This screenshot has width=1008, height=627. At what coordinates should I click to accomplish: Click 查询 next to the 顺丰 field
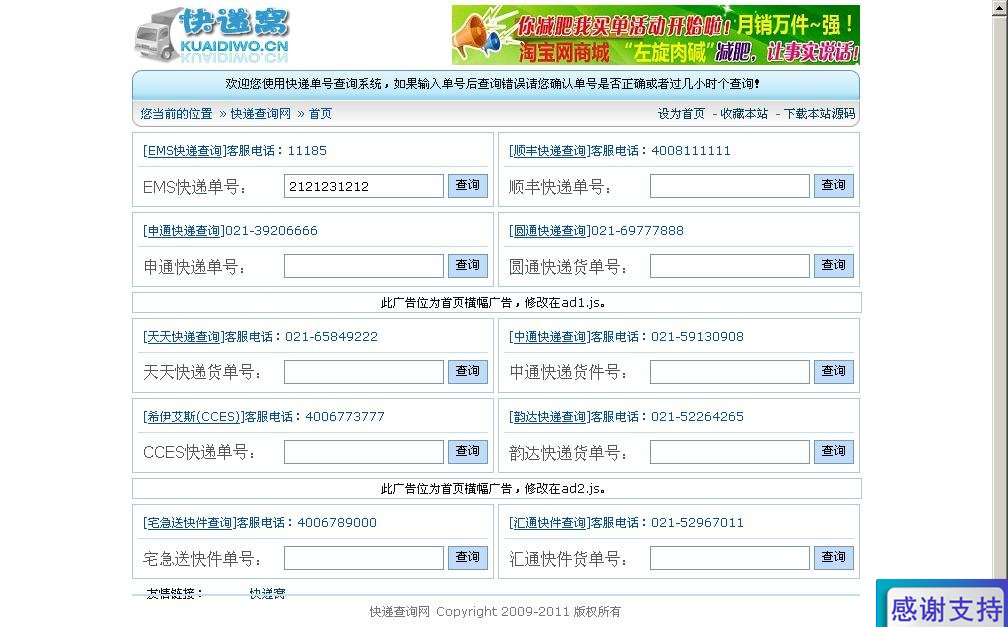[834, 185]
